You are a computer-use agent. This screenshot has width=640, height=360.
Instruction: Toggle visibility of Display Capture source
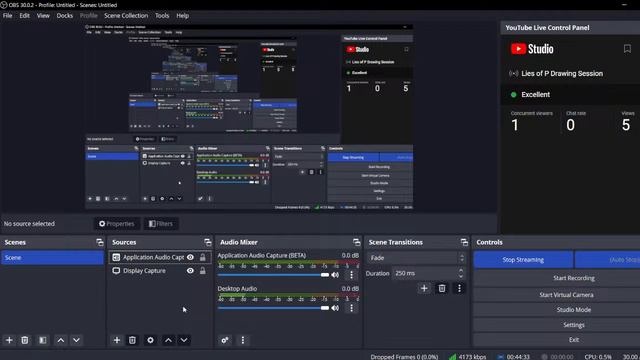tap(190, 271)
